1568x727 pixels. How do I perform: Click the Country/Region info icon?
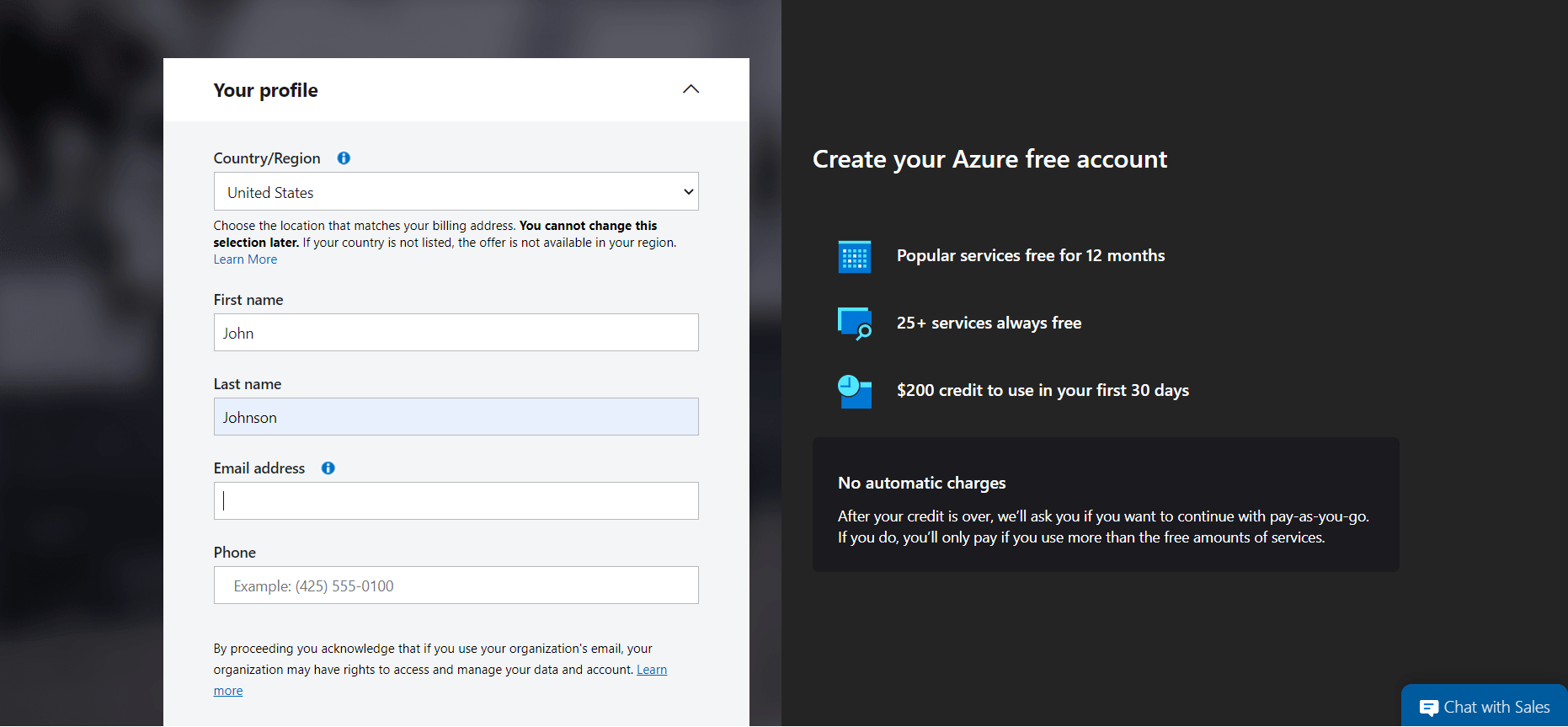pos(344,158)
